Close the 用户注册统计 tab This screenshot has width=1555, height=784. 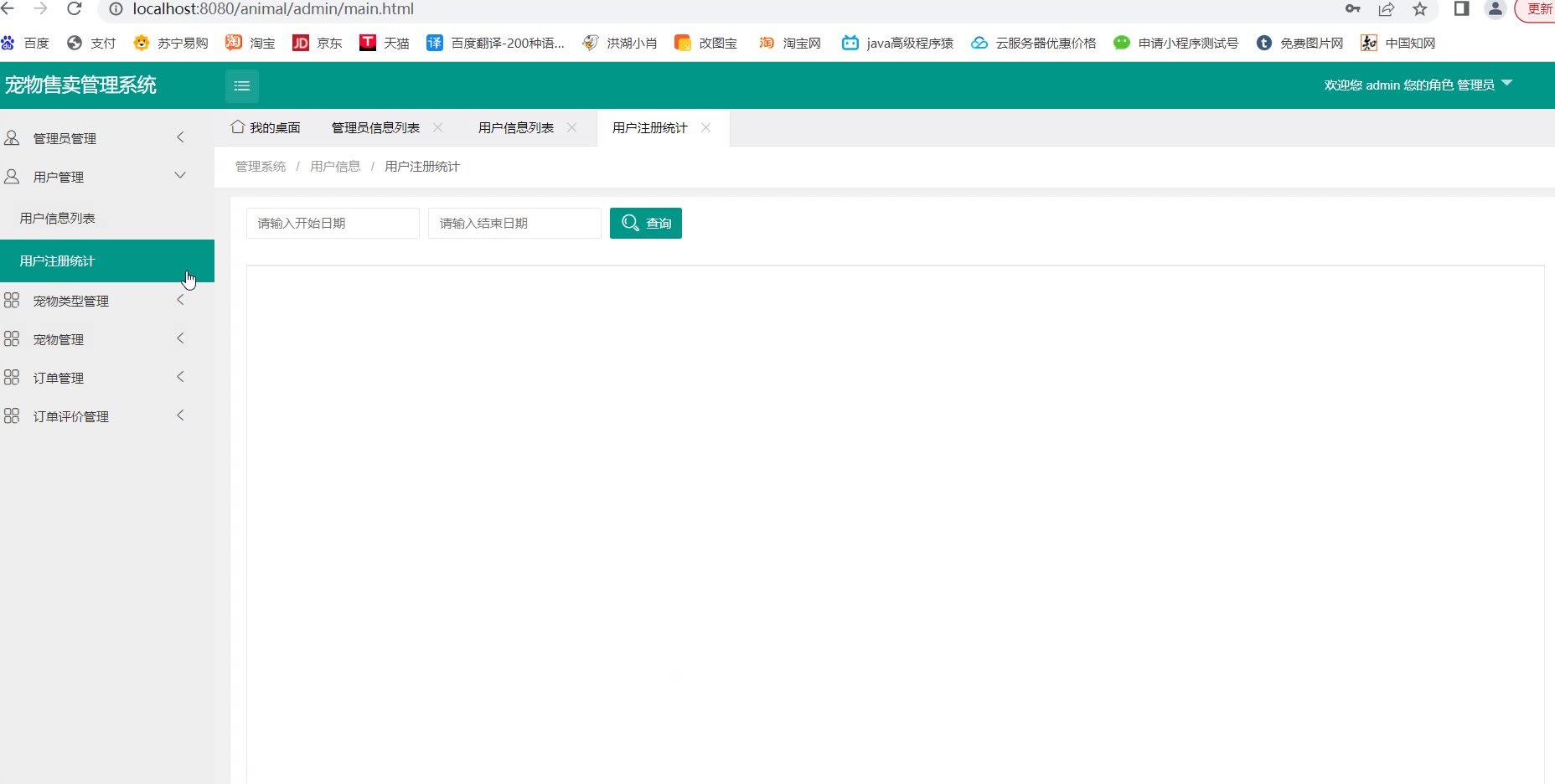[x=706, y=127]
